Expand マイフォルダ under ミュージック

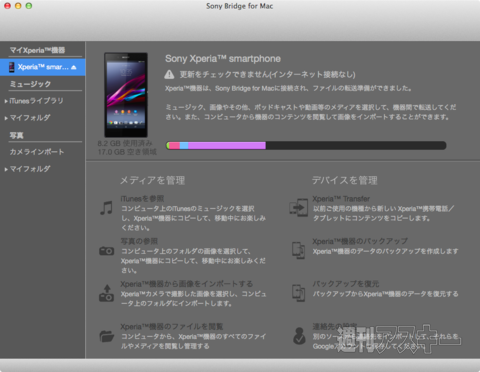[6, 118]
